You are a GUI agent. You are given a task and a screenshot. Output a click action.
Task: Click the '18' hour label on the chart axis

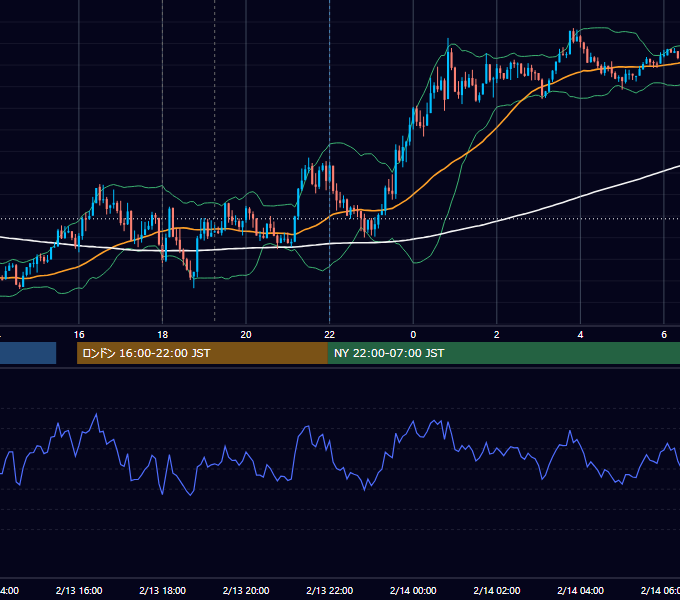coord(163,335)
